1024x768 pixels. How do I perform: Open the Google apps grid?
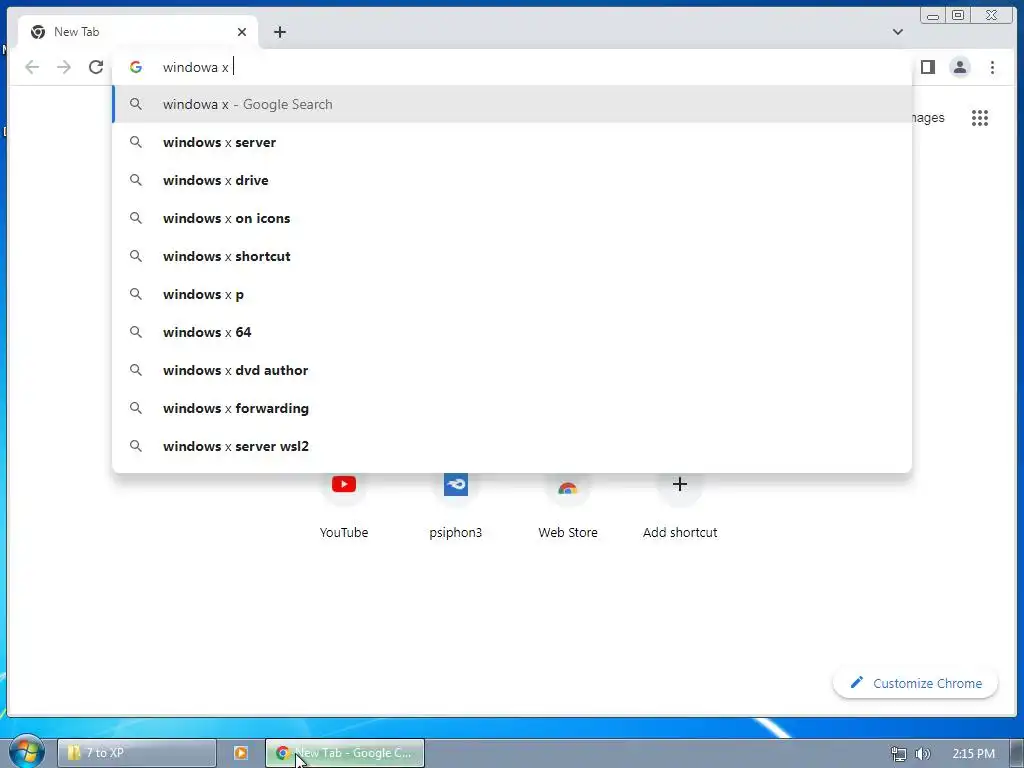tap(980, 118)
